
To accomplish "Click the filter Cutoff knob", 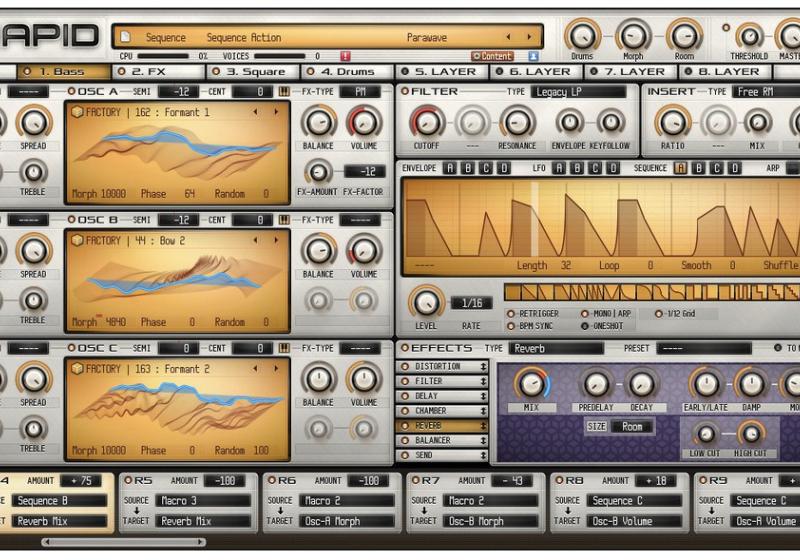I will coord(427,123).
